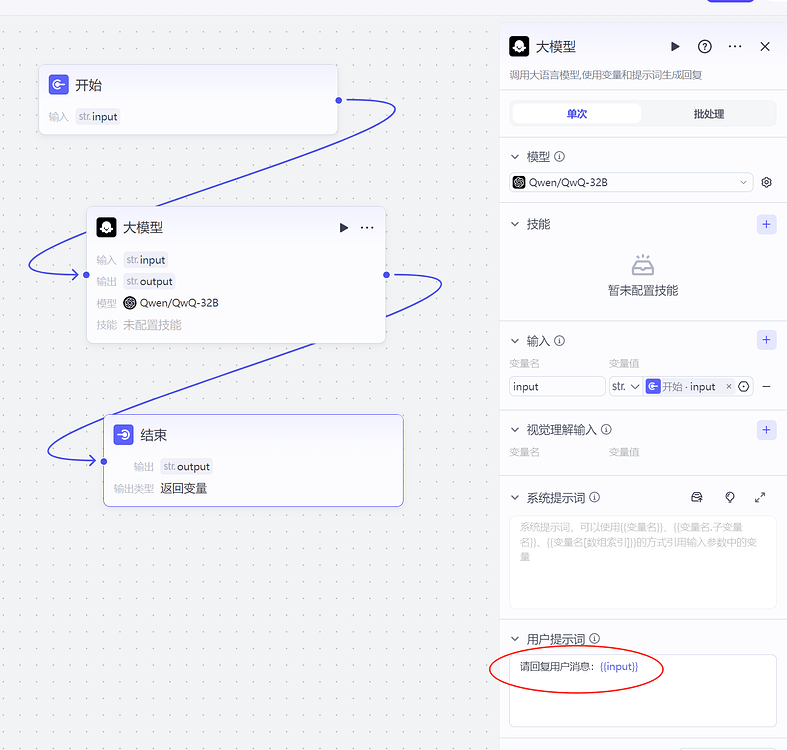Show info tooltip next to 视觉理解输入
The width and height of the screenshot is (787, 750).
[x=606, y=429]
